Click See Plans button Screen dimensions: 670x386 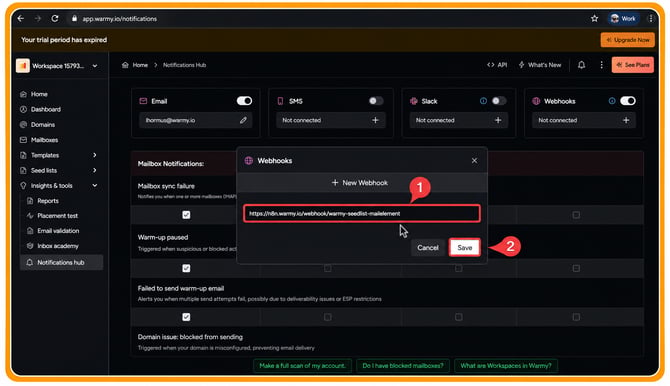[x=632, y=65]
